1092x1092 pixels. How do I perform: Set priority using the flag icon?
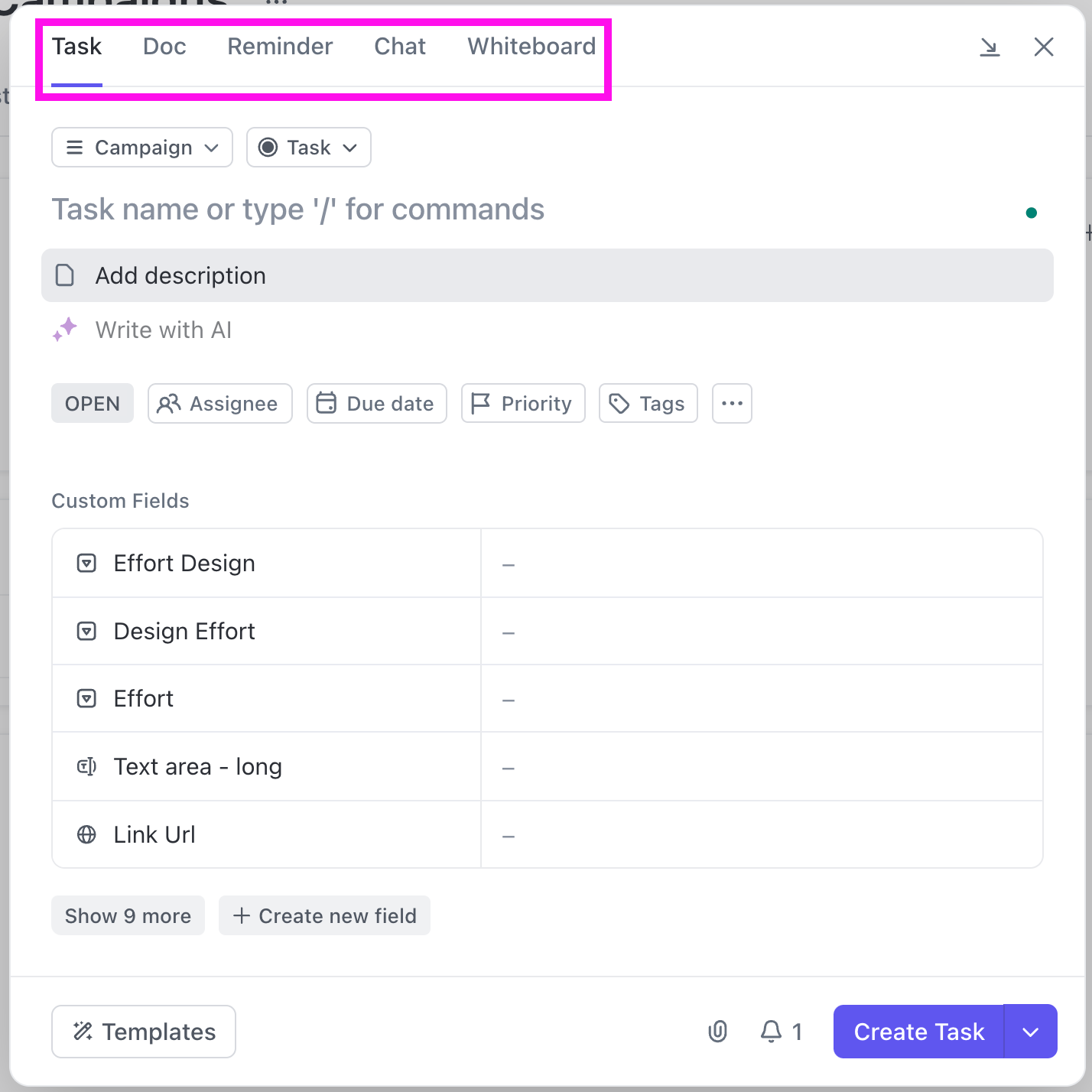point(480,403)
